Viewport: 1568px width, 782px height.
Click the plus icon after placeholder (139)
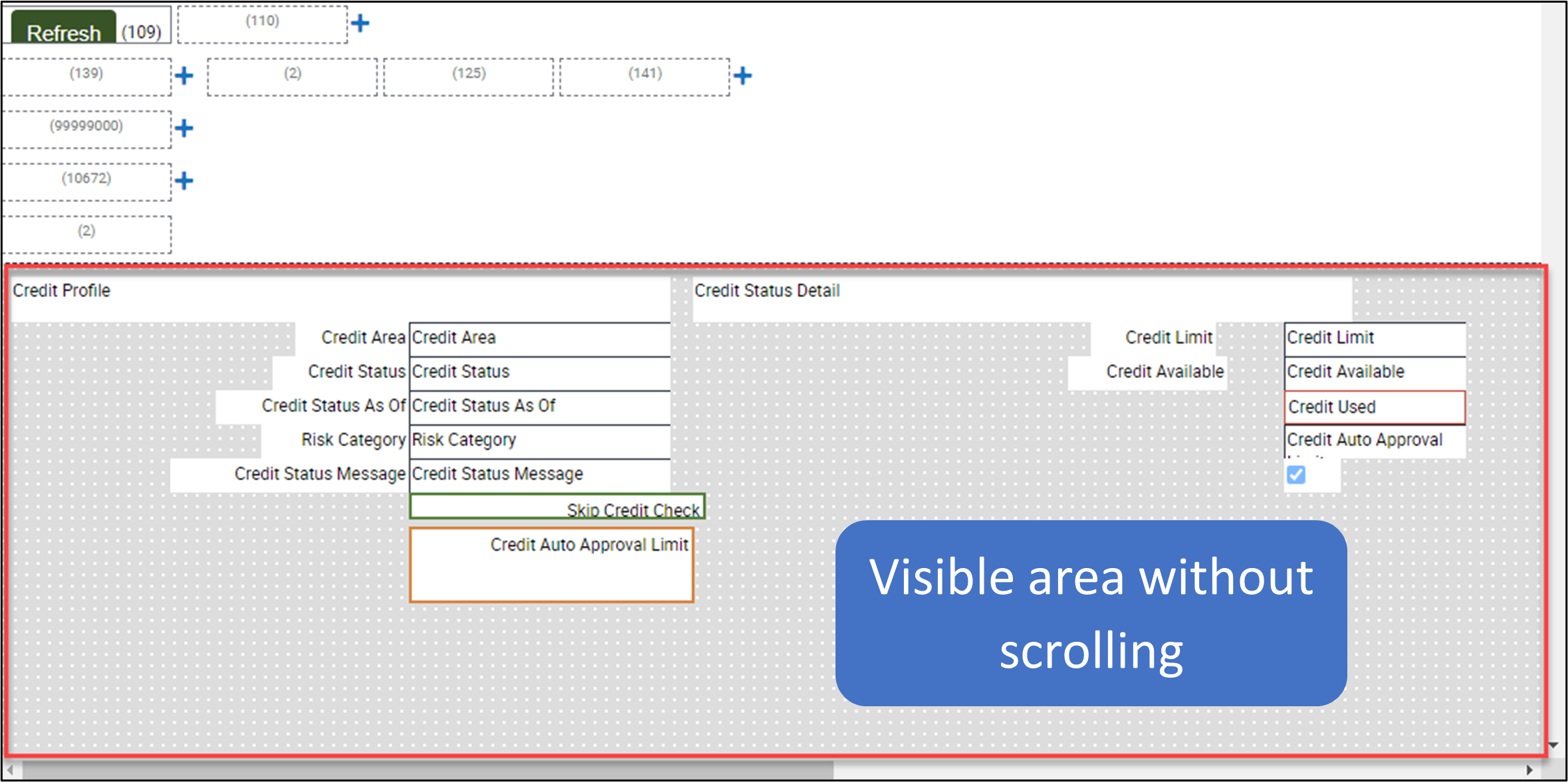pos(184,75)
